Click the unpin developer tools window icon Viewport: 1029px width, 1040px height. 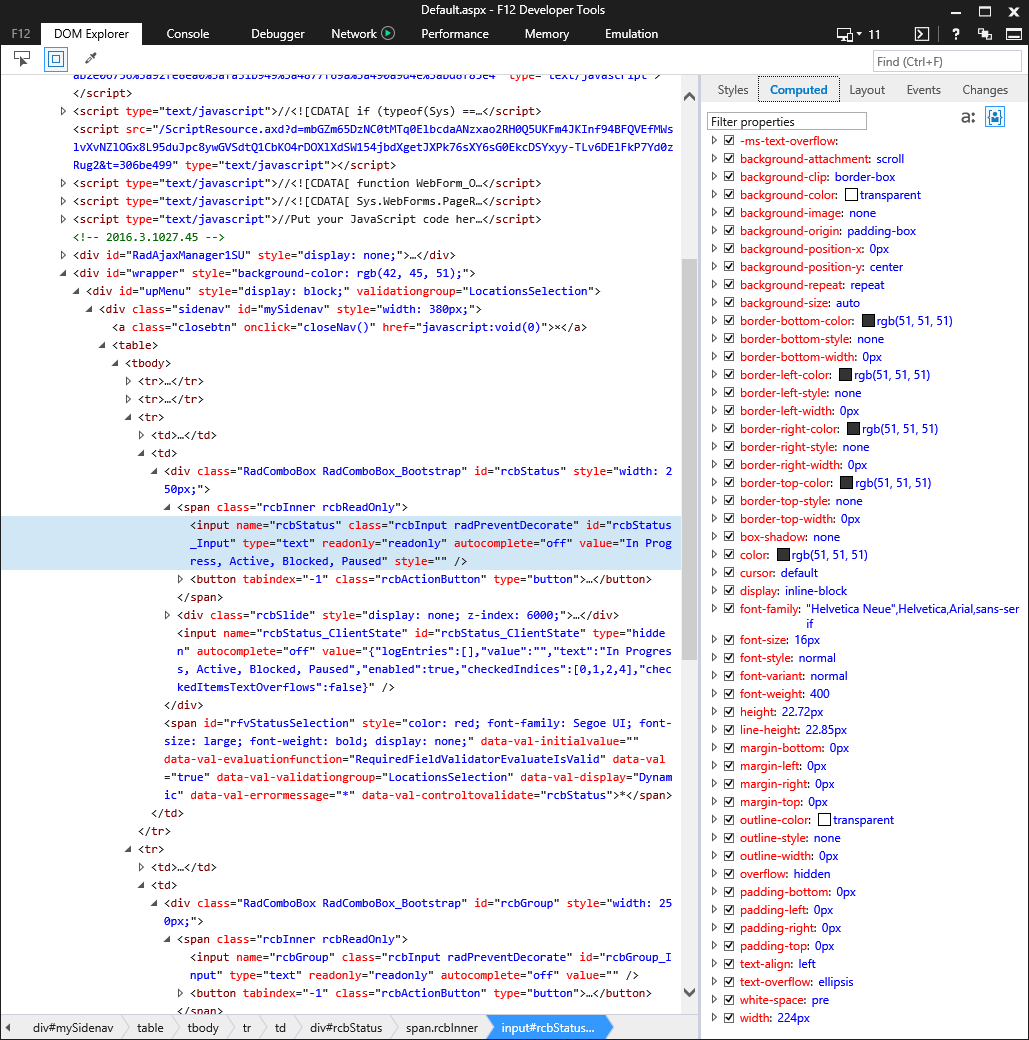tap(985, 34)
